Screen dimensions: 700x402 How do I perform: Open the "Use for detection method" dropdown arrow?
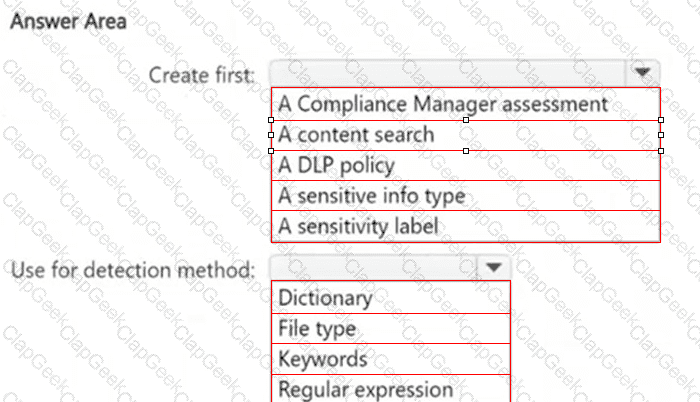tap(491, 267)
